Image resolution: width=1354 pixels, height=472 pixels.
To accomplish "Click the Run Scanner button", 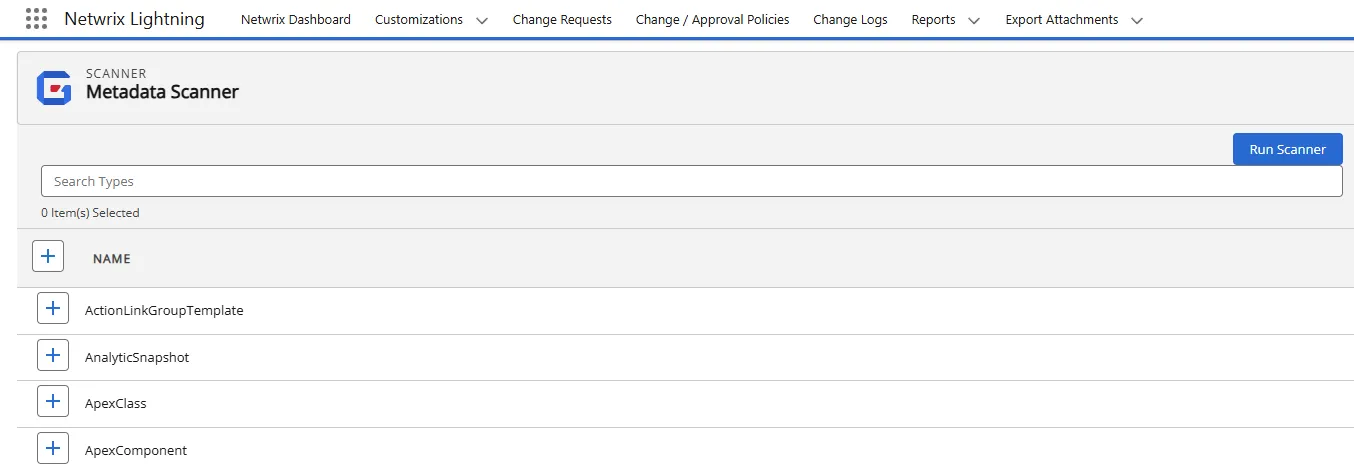I will 1287,149.
